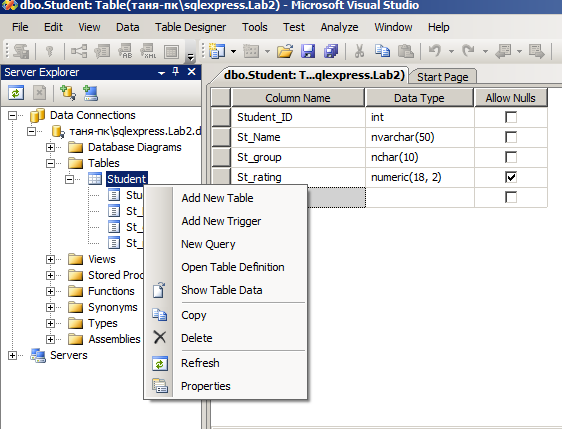The image size is (562, 429).
Task: Click the Undo arrow icon
Action: pos(435,51)
